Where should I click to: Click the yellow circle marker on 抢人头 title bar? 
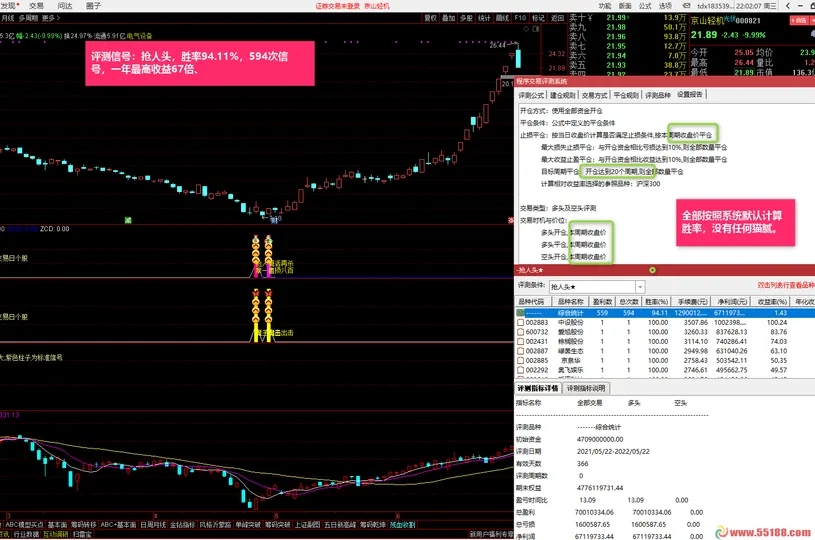(x=652, y=270)
